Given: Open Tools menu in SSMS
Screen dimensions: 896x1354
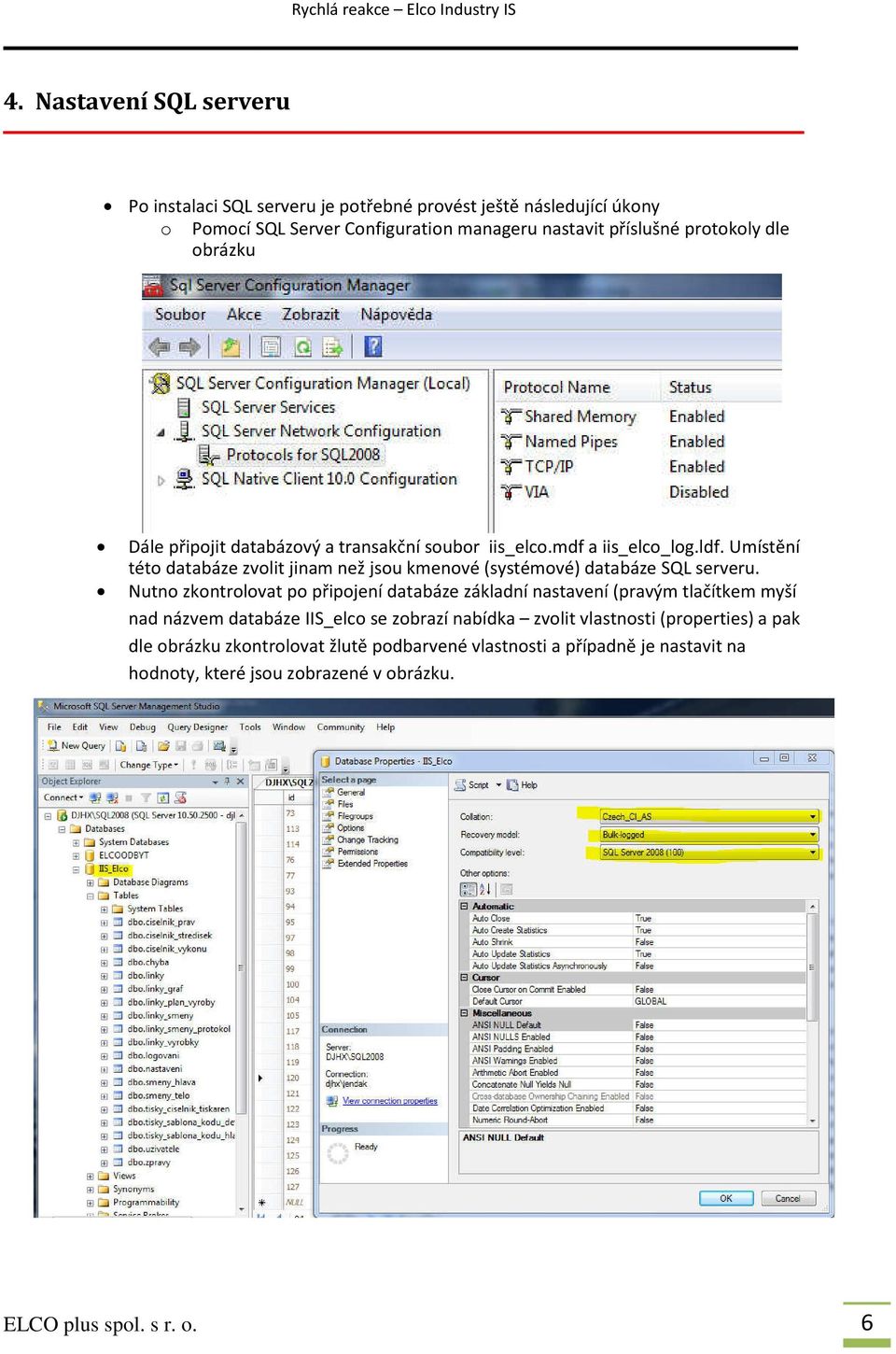Looking at the screenshot, I should 250,727.
